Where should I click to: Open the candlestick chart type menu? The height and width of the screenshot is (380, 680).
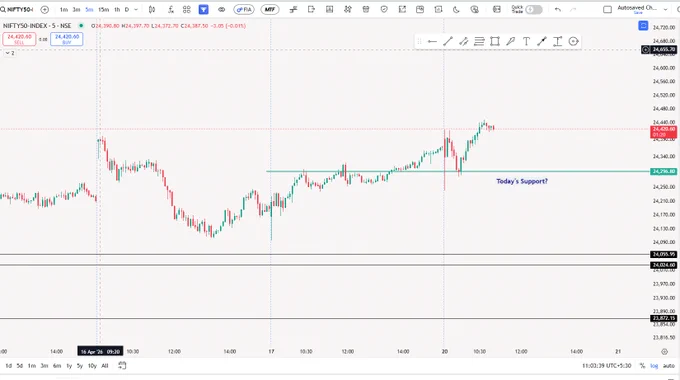click(x=152, y=10)
